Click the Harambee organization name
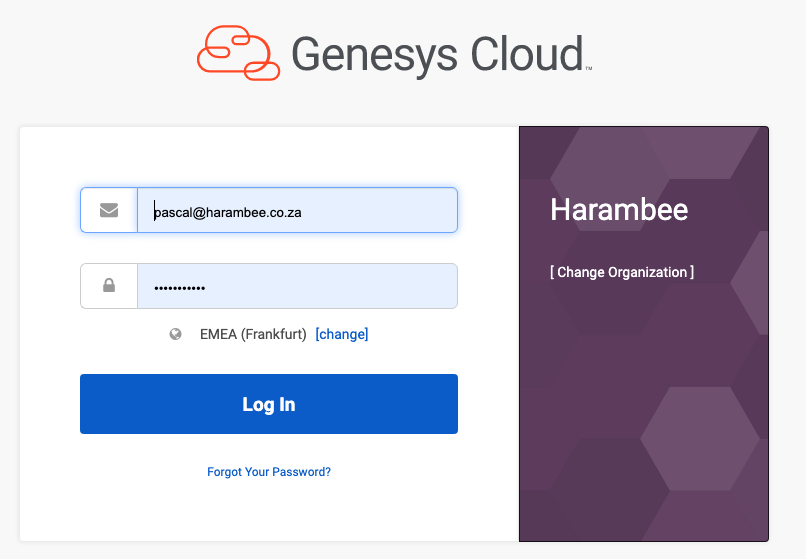Screen dimensions: 806x559 click(x=619, y=210)
